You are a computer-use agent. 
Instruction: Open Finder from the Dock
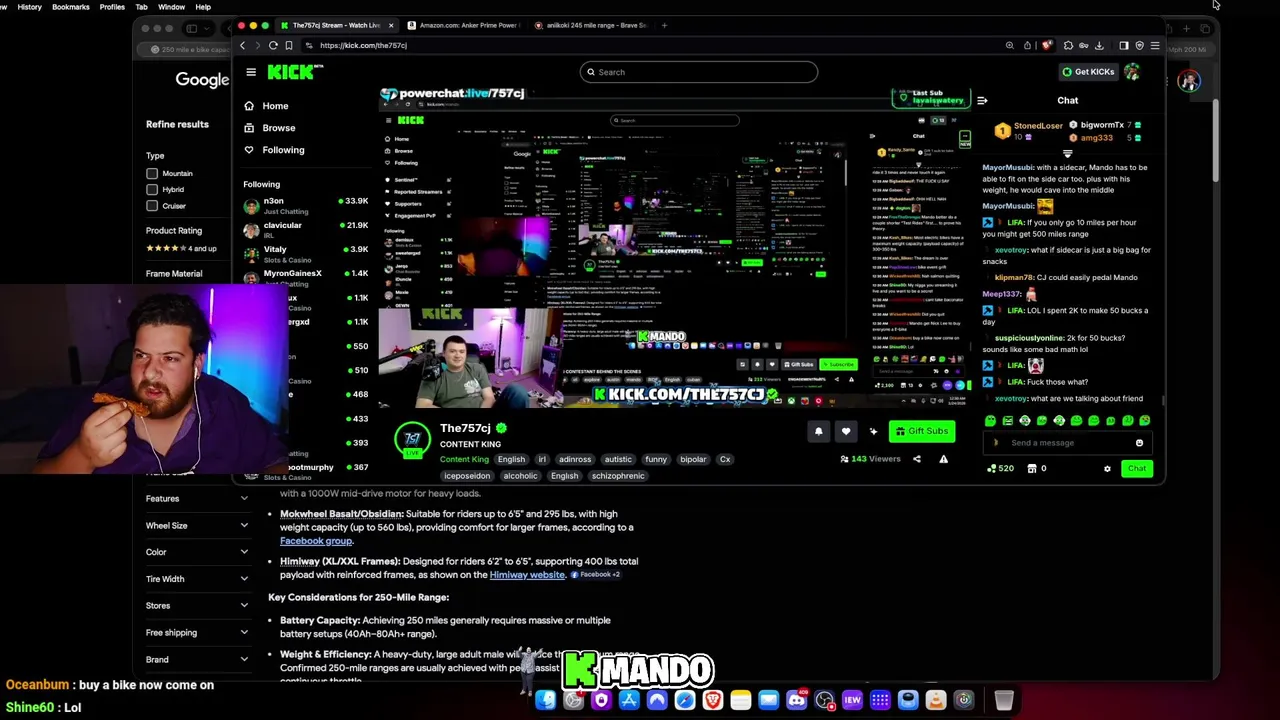point(545,700)
